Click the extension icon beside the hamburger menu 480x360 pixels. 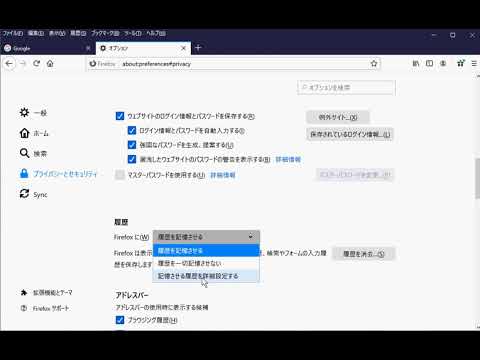click(x=461, y=63)
